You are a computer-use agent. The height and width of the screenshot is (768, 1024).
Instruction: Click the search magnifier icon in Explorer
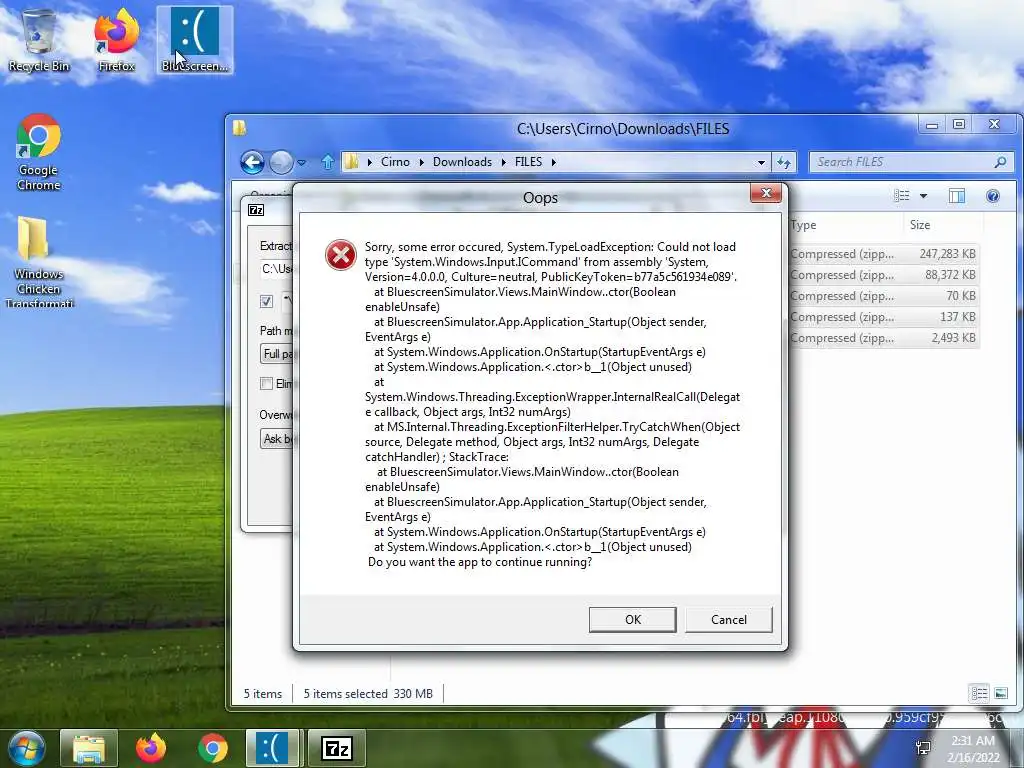coord(1000,162)
